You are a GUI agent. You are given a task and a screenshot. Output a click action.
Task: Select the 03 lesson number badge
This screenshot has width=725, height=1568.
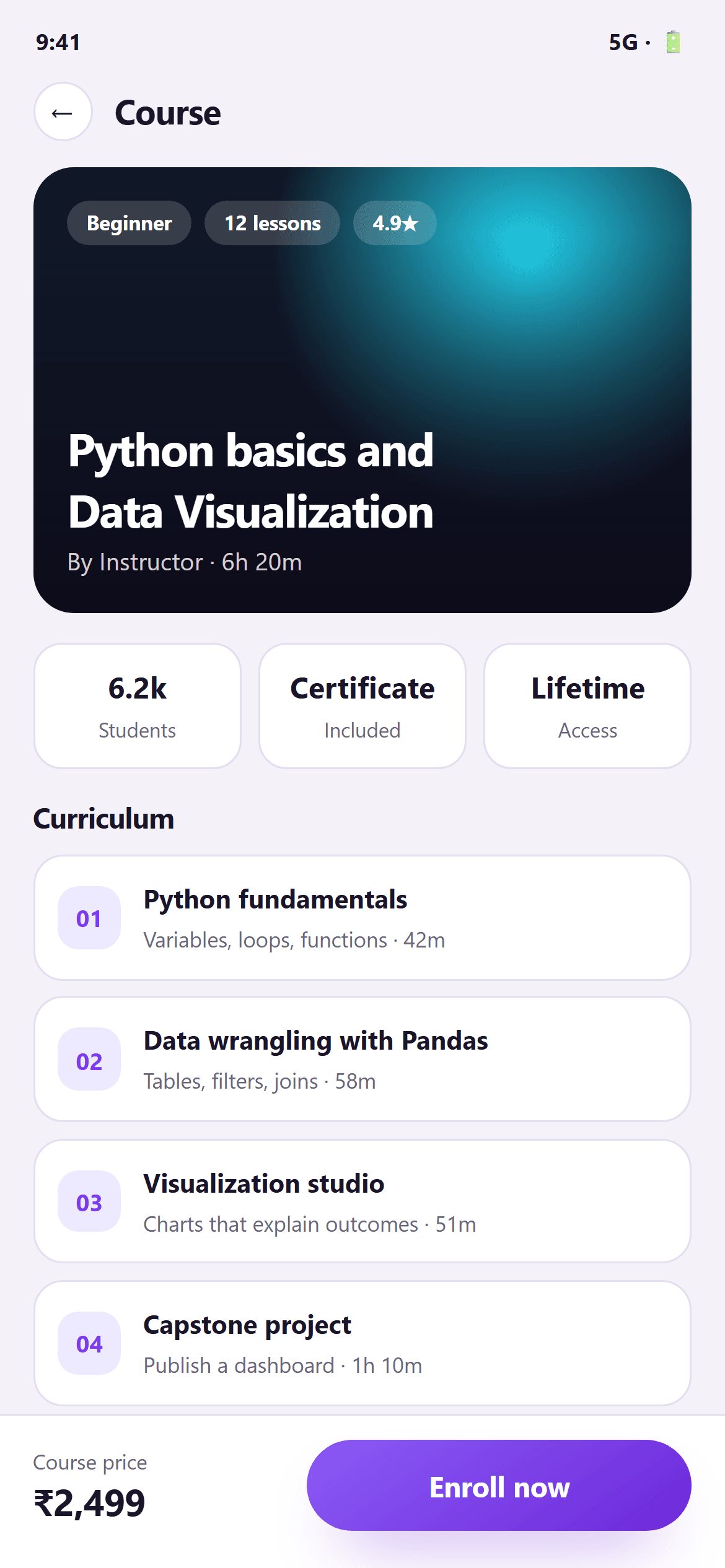pos(89,1201)
